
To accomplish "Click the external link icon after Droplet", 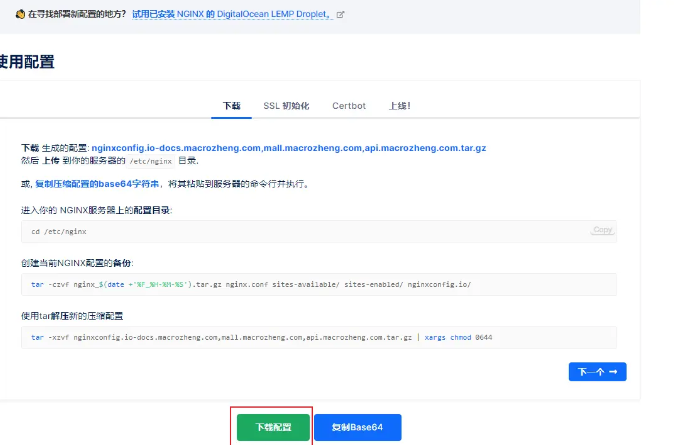I will pyautogui.click(x=340, y=15).
